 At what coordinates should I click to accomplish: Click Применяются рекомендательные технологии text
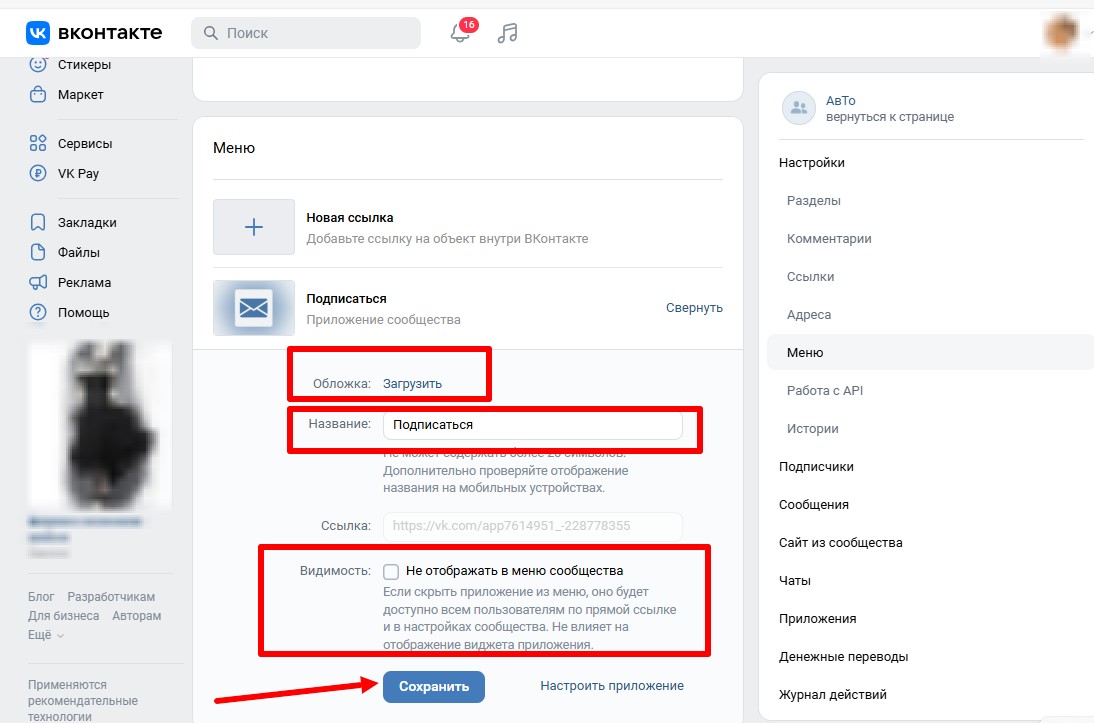83,701
